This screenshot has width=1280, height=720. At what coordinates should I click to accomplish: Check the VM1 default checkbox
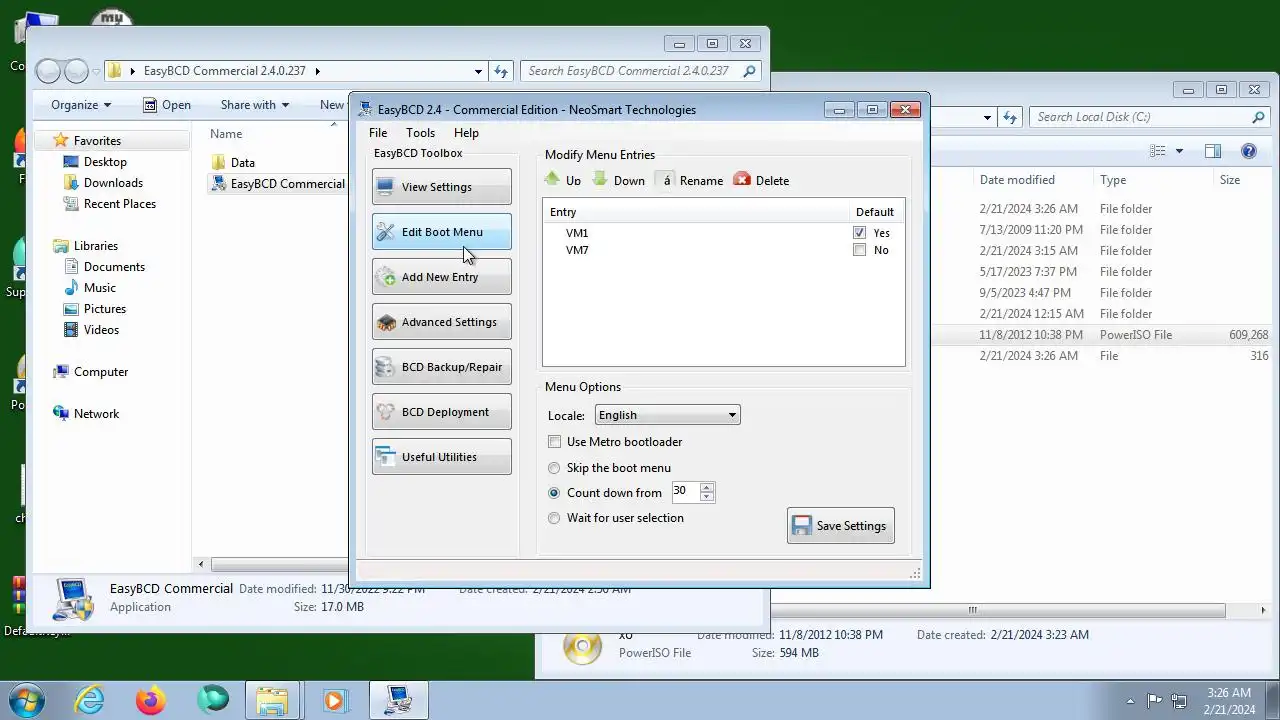click(x=859, y=233)
